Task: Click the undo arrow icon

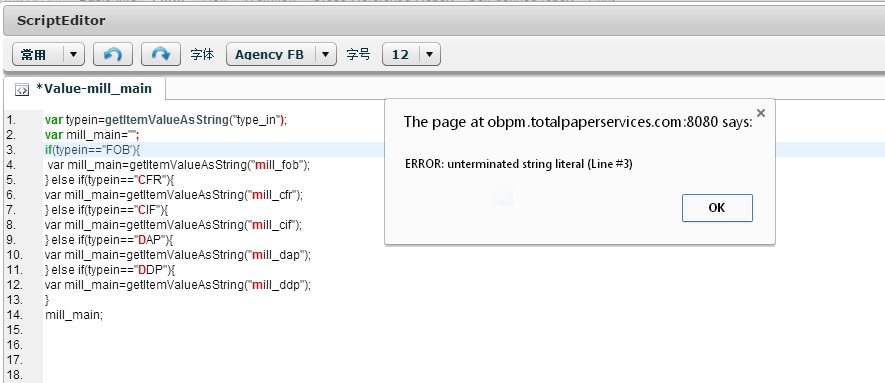Action: click(x=113, y=54)
